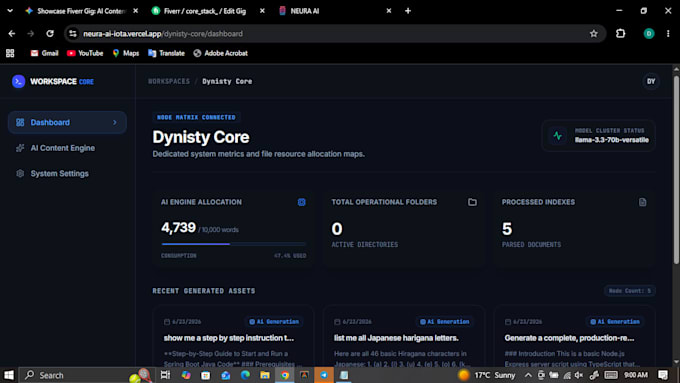Click AI Generation tag on Japanese letters card
The height and width of the screenshot is (383, 680).
coord(445,322)
